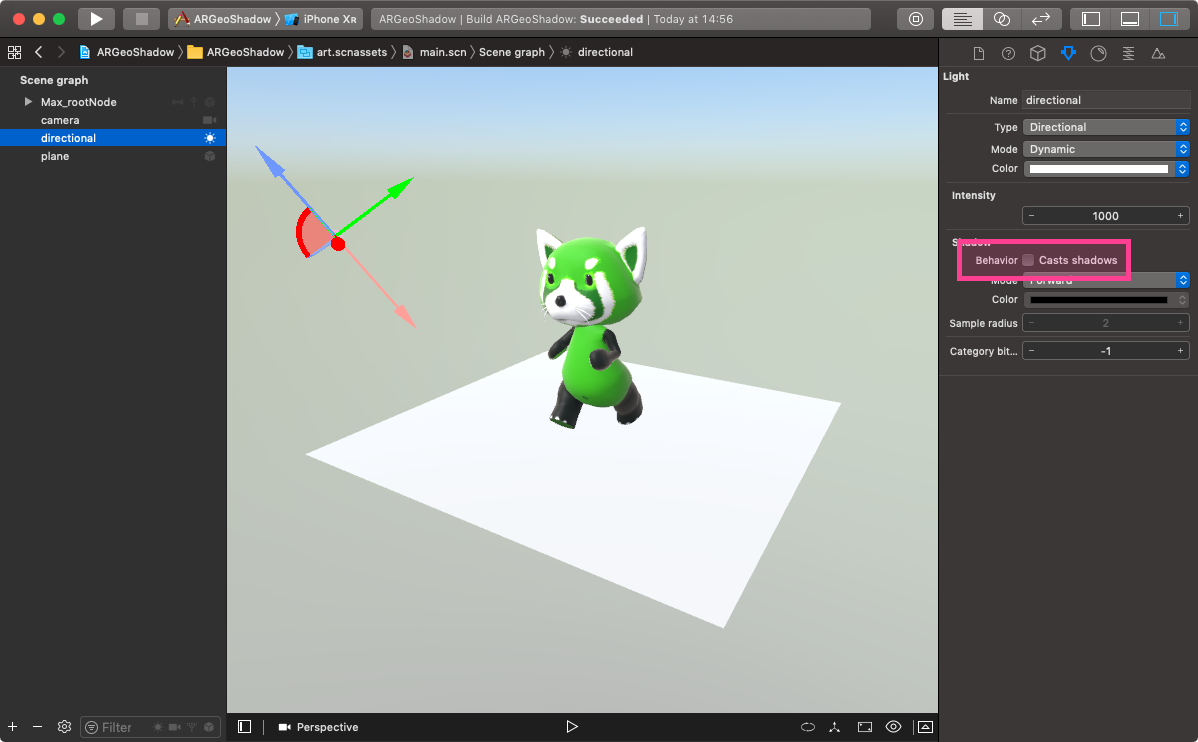Show the assistant editor
The height and width of the screenshot is (742, 1198).
point(1002,19)
